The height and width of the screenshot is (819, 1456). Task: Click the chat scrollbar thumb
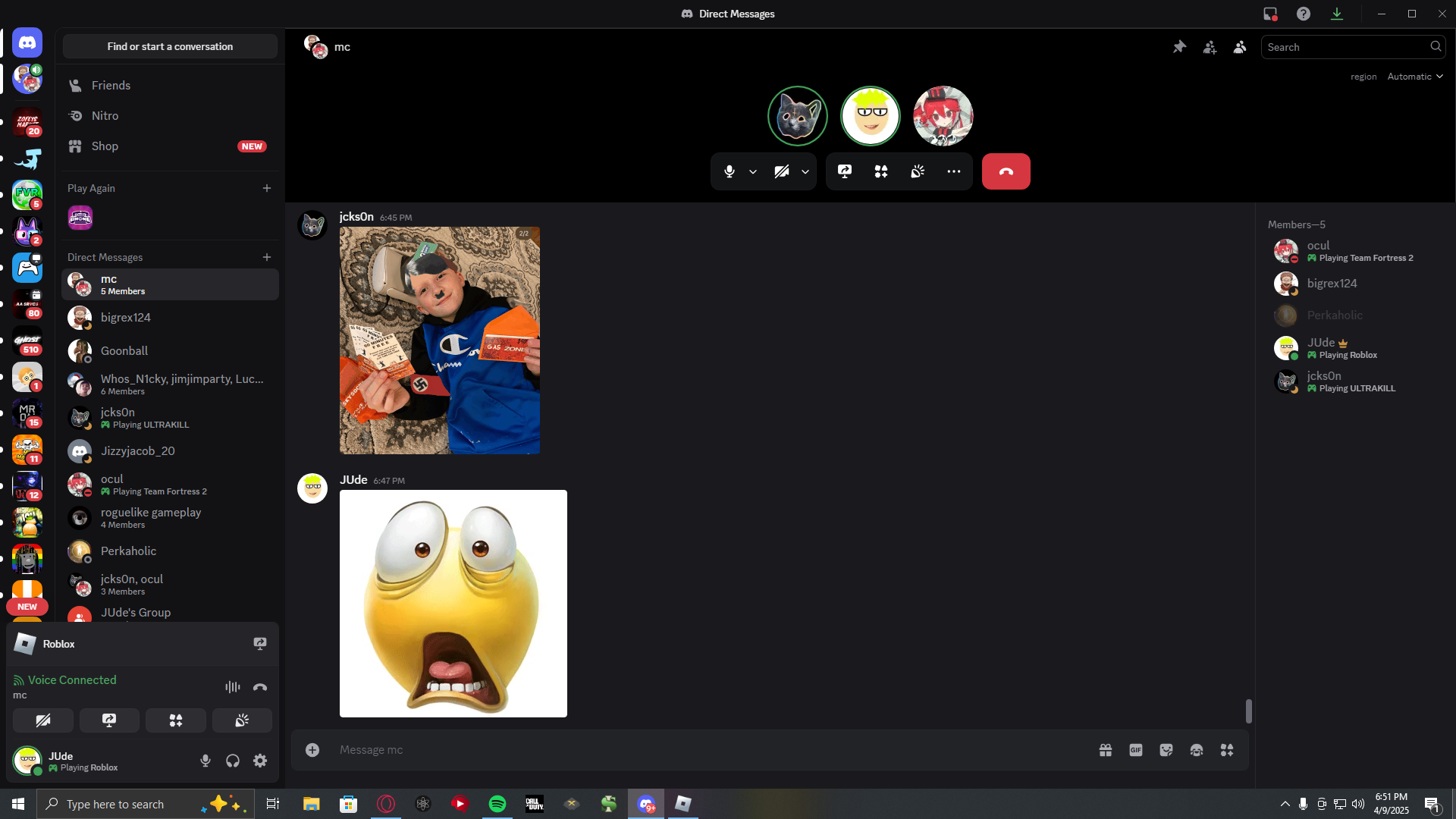pos(1248,711)
